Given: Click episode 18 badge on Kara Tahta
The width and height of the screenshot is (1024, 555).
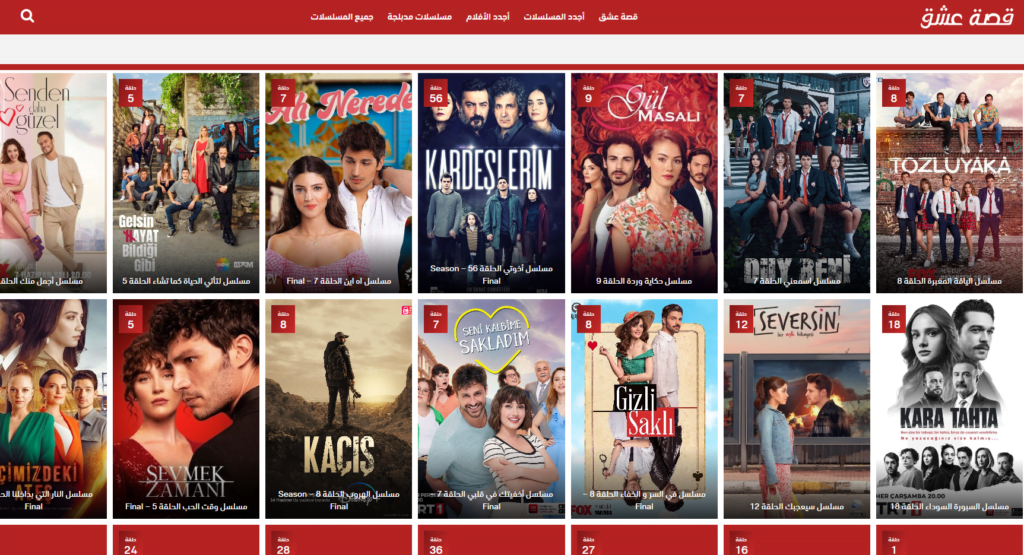Looking at the screenshot, I should pyautogui.click(x=893, y=319).
